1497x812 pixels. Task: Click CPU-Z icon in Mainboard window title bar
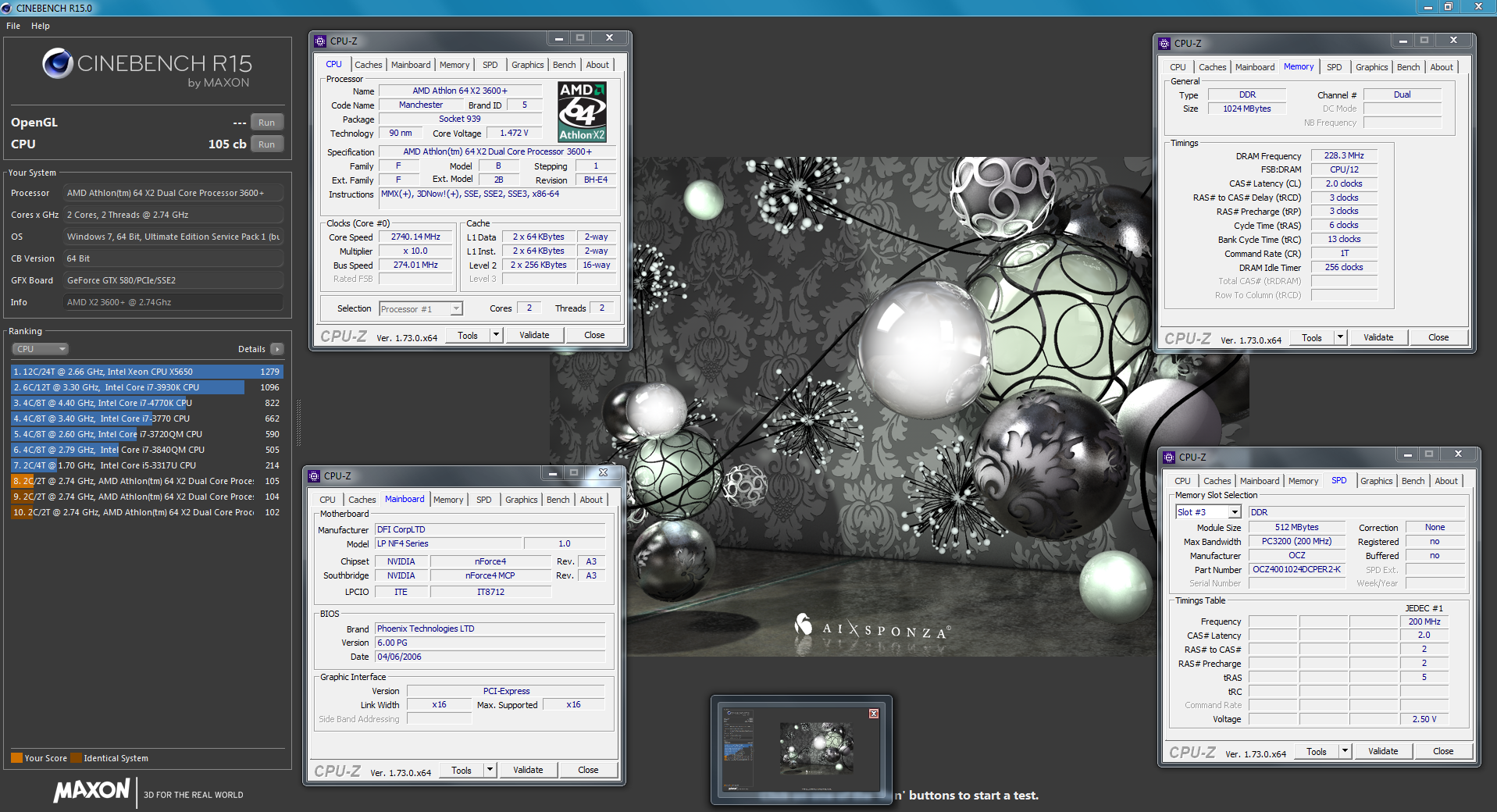[x=314, y=476]
